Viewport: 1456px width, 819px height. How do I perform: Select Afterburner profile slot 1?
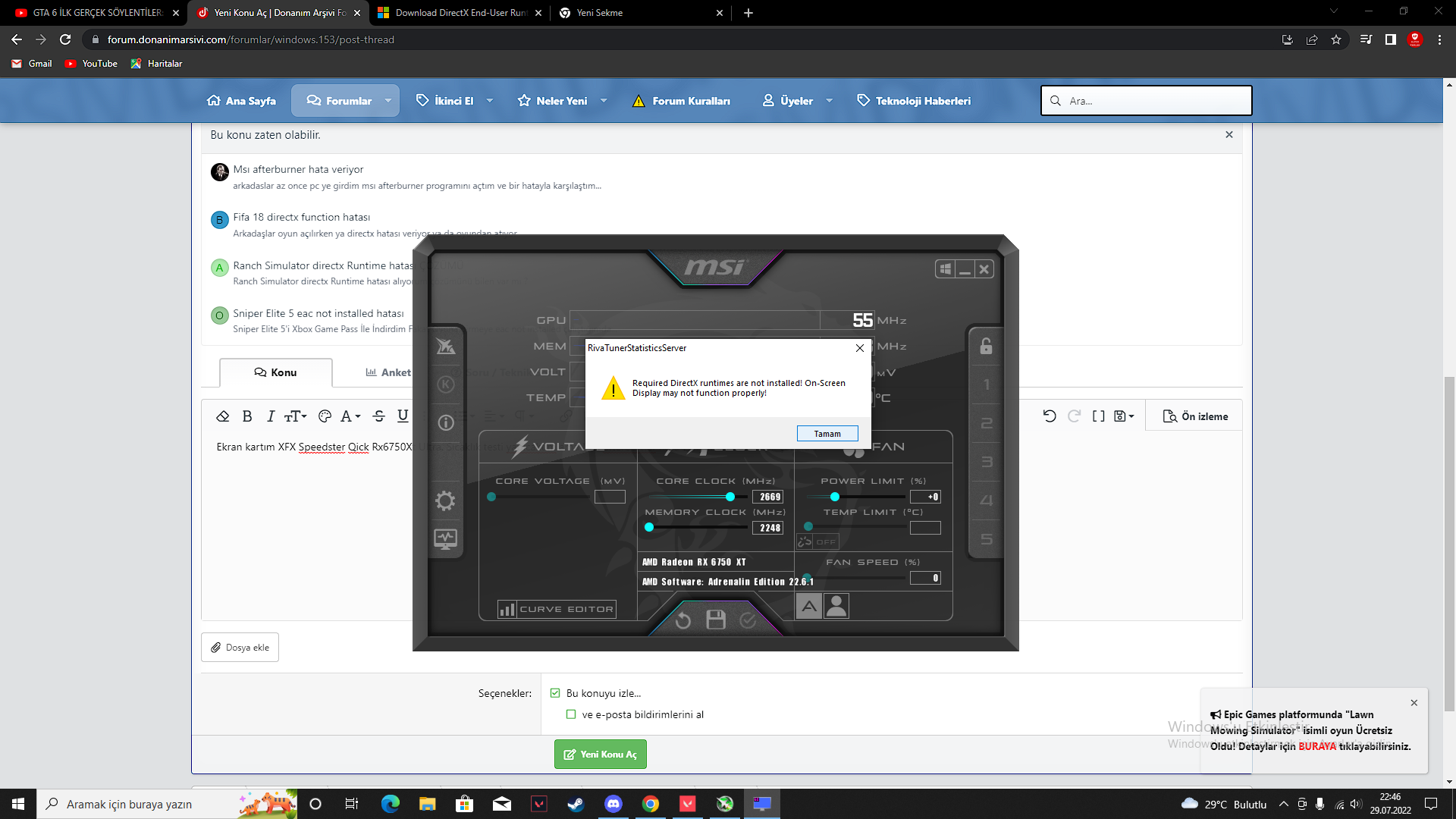coord(986,384)
